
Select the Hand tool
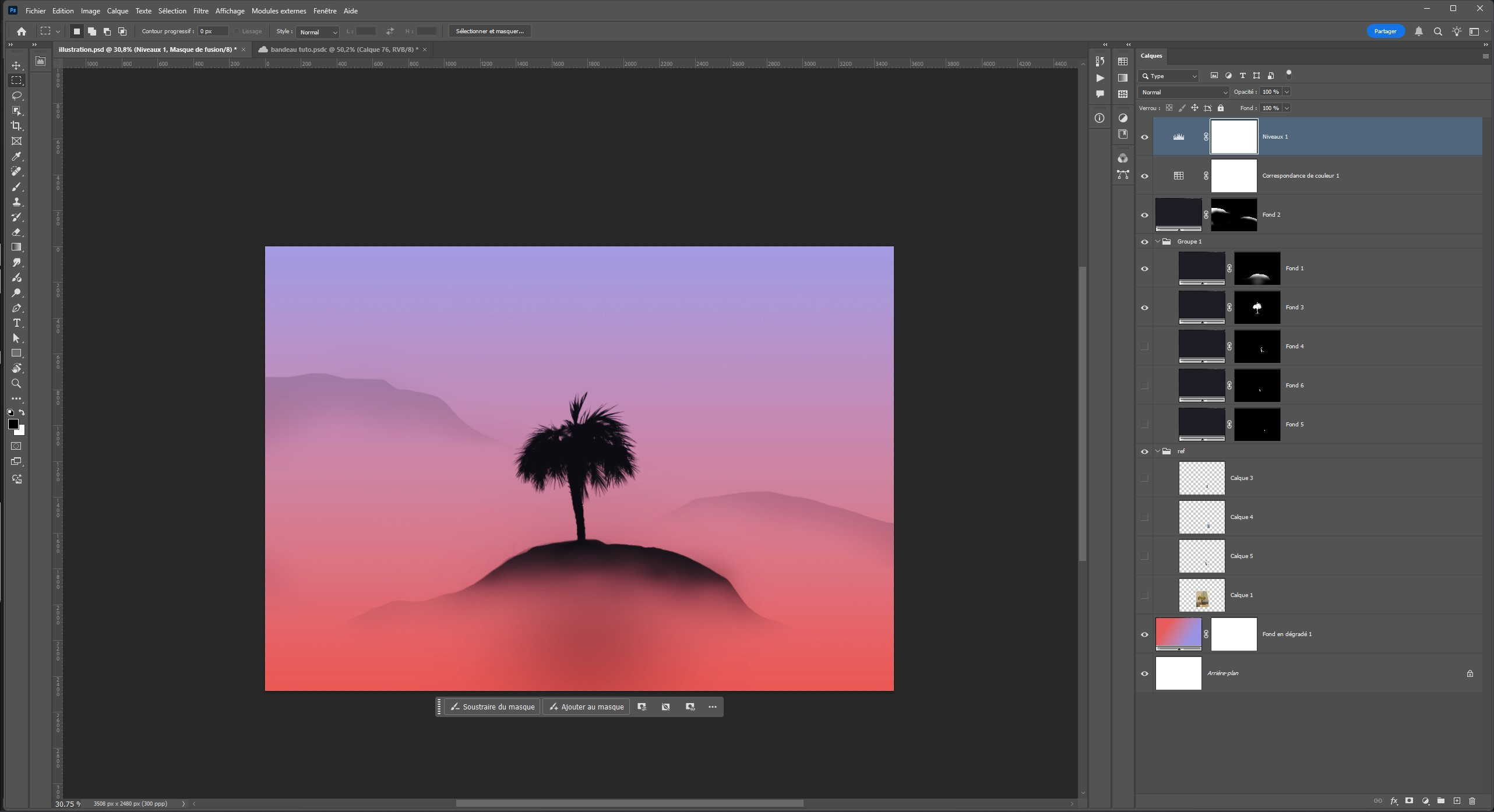[16, 368]
